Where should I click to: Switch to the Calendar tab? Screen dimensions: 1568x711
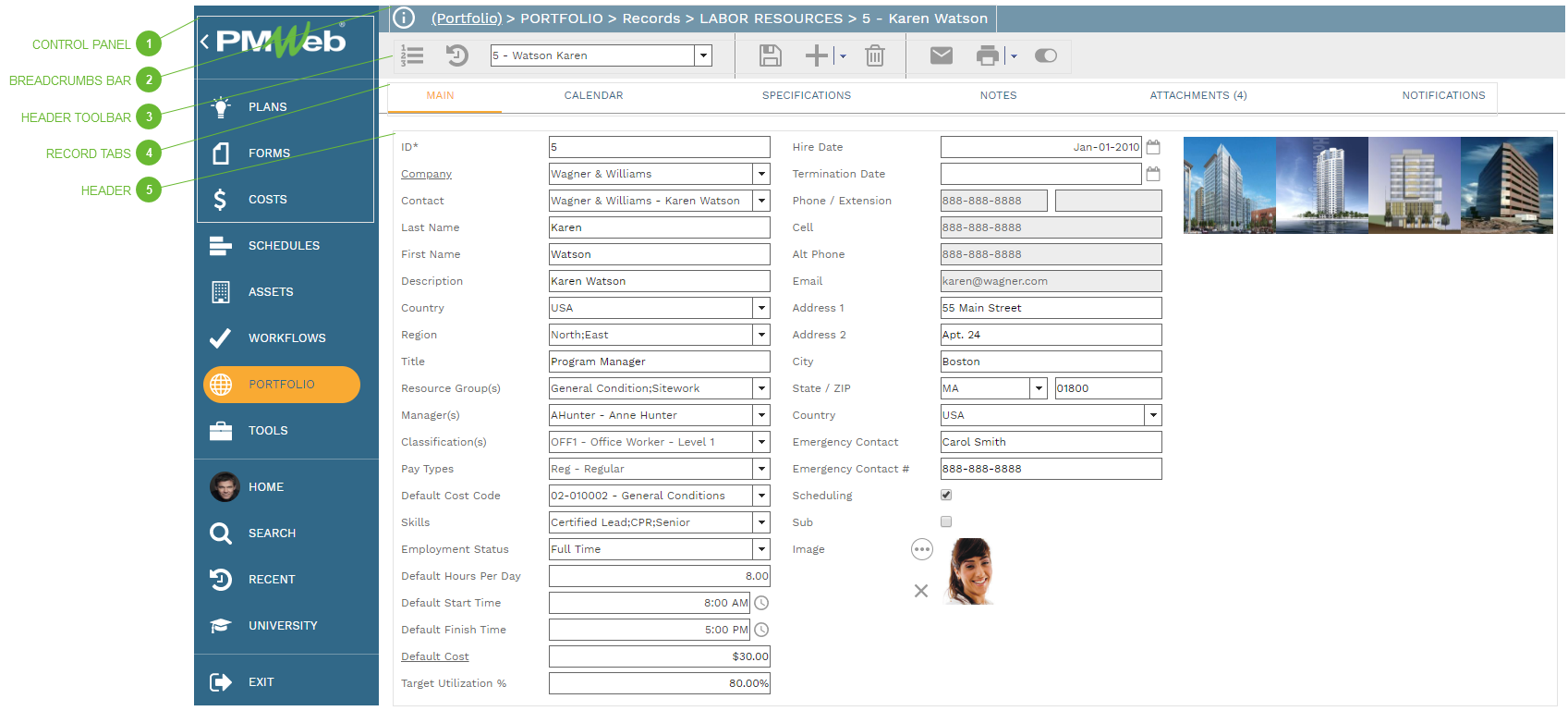click(593, 96)
